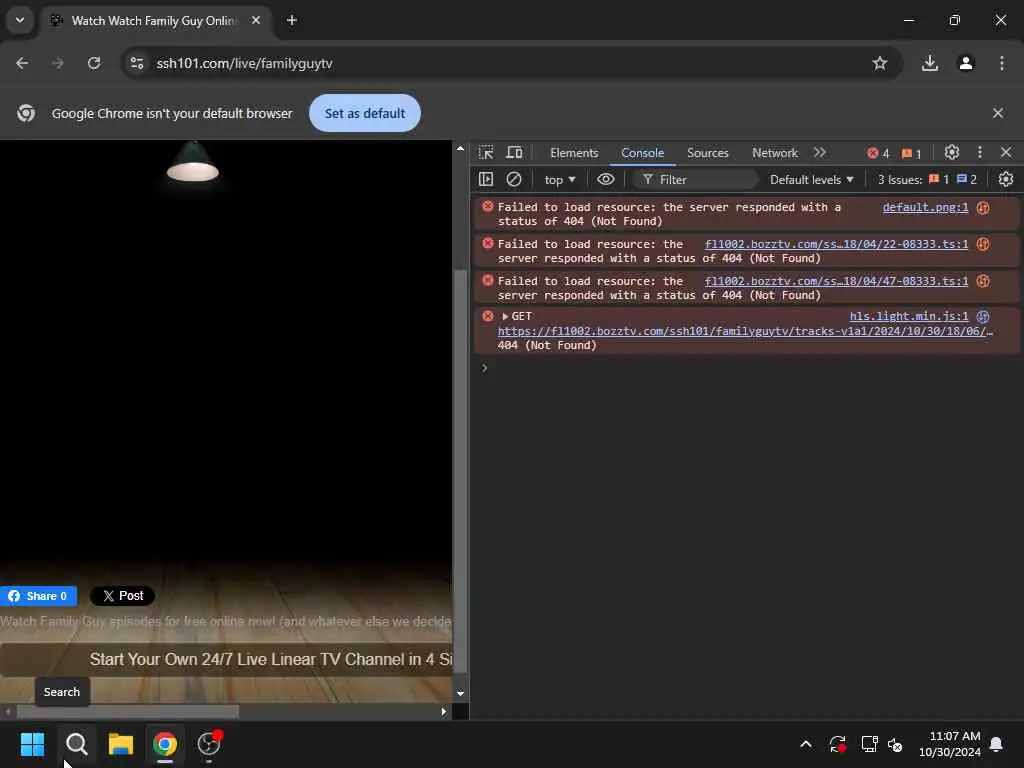Bookmark this page with the star icon
Viewport: 1024px width, 768px height.
880,63
